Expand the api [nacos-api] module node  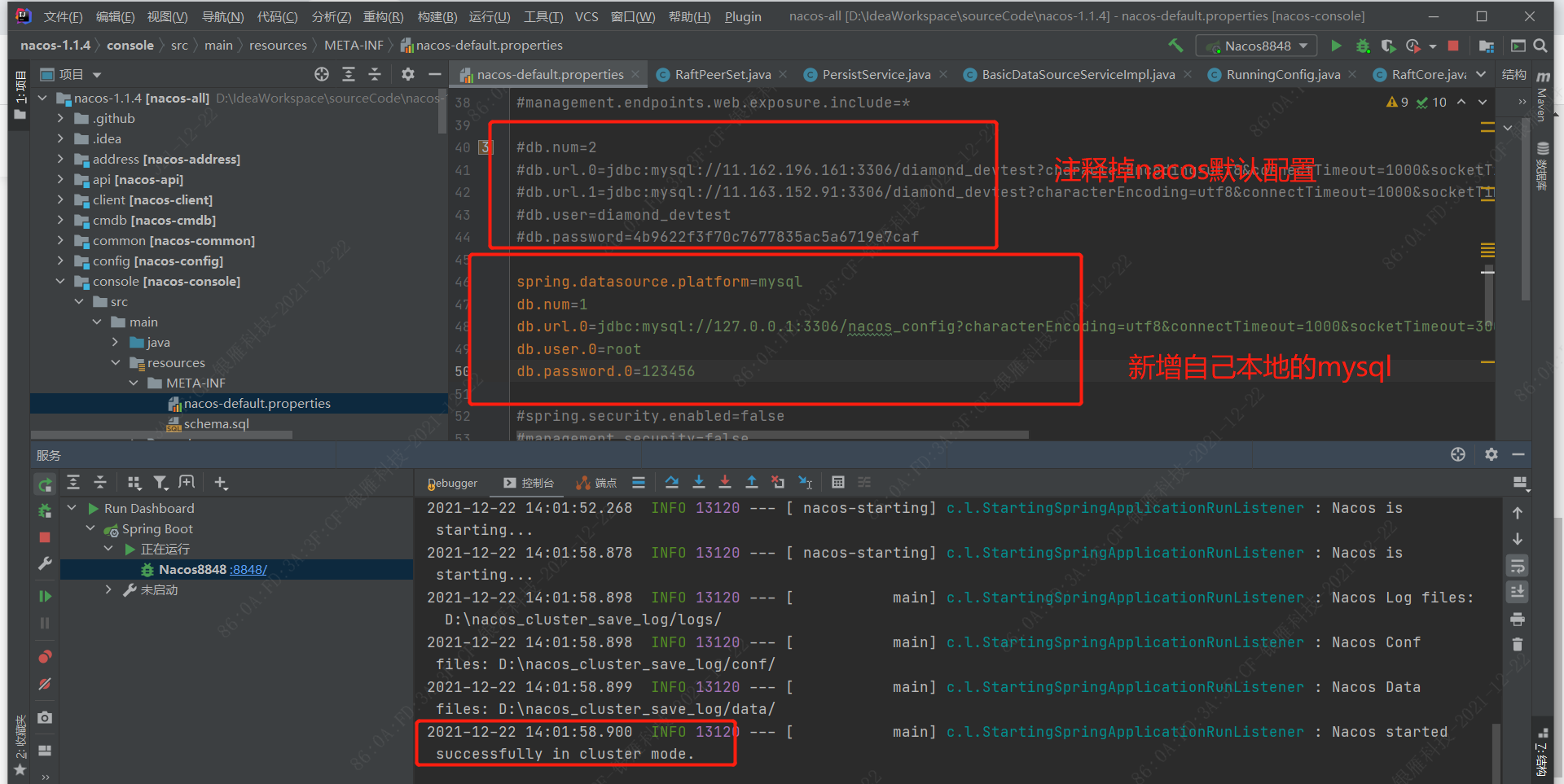[x=60, y=179]
